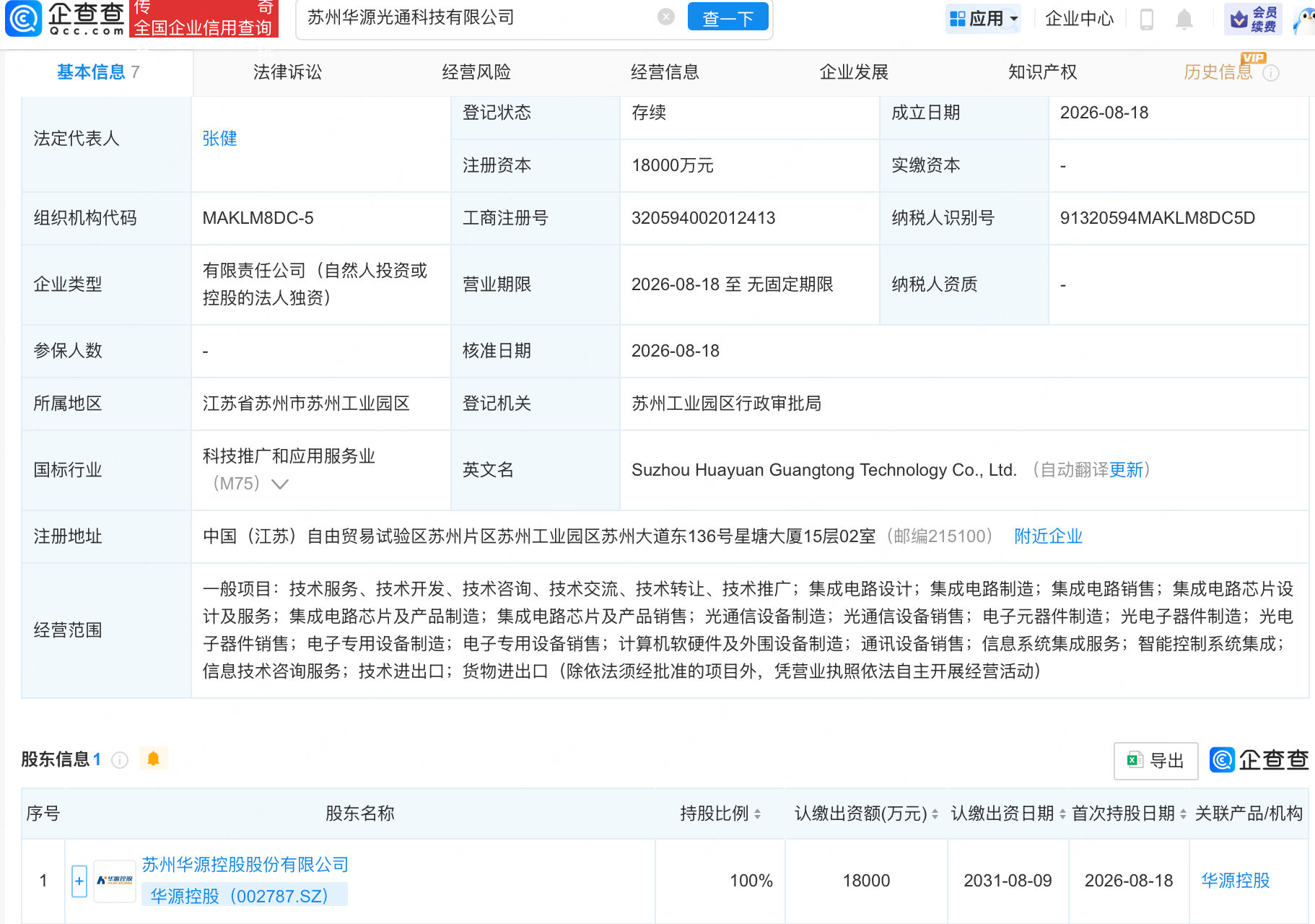The height and width of the screenshot is (924, 1315).
Task: Select English name Suzhou Huayuan Guangtong text
Action: tap(823, 470)
